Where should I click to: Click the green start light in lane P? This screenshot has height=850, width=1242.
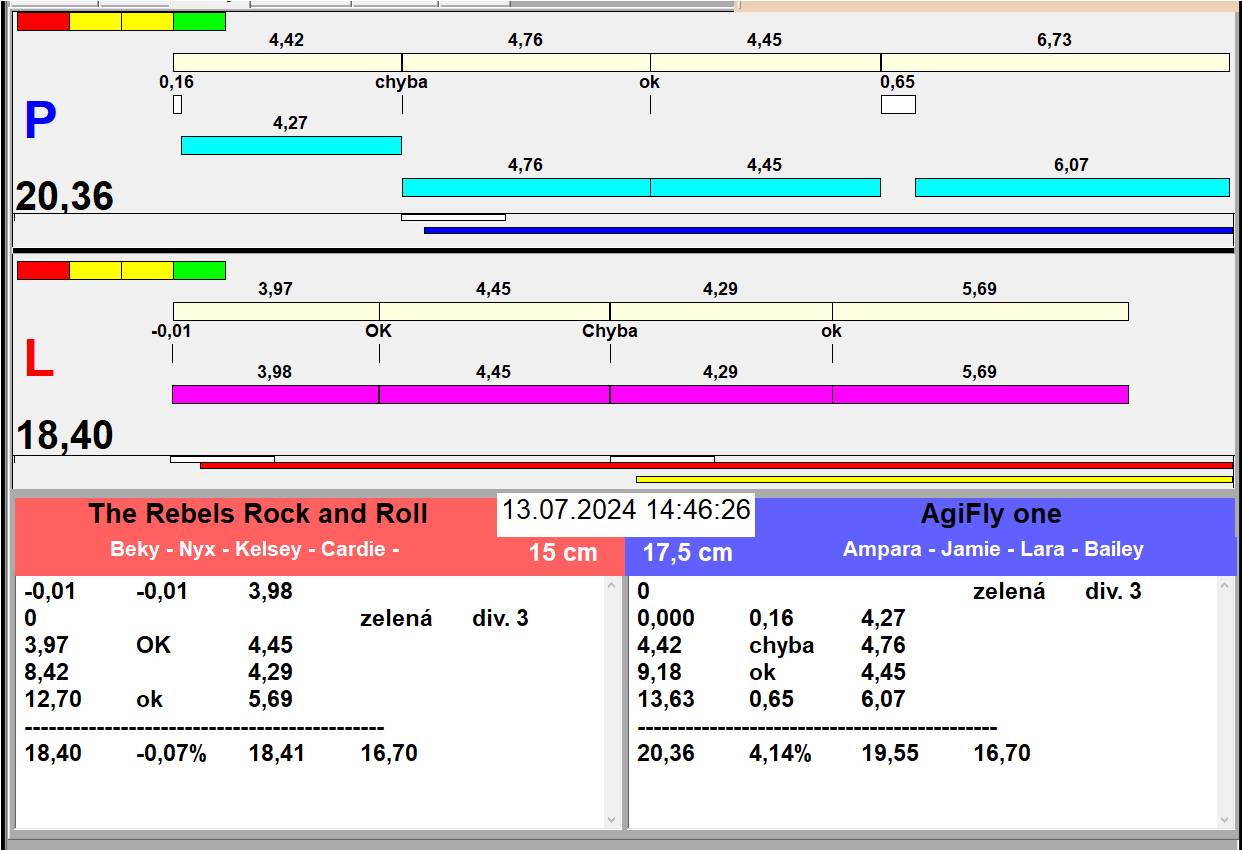click(199, 21)
